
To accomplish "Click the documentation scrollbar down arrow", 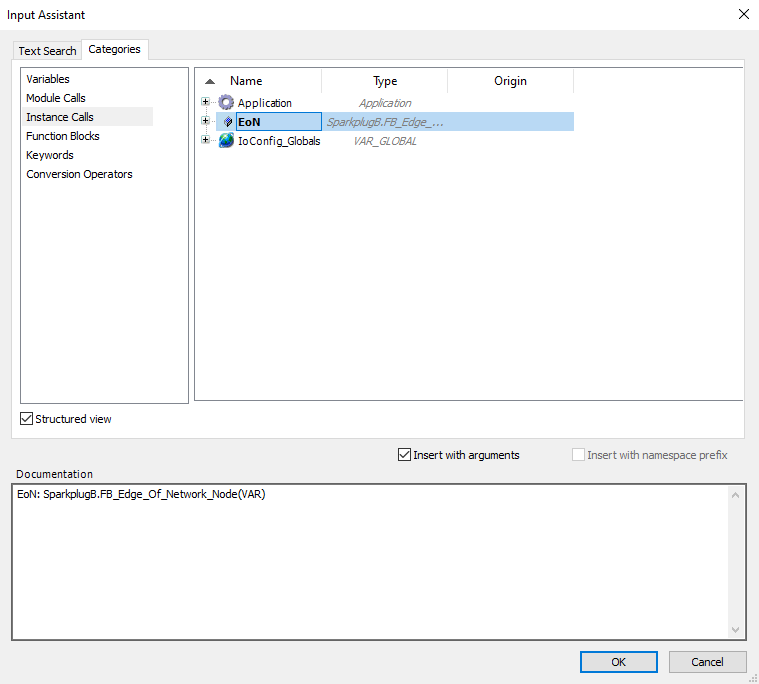I will [x=736, y=630].
